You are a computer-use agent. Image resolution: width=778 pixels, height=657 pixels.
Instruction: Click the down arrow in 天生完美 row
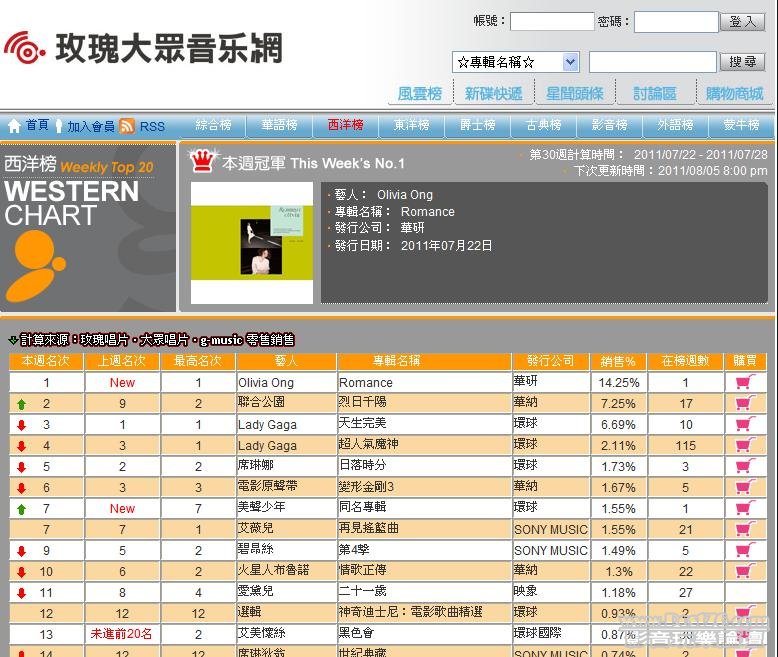click(x=21, y=425)
